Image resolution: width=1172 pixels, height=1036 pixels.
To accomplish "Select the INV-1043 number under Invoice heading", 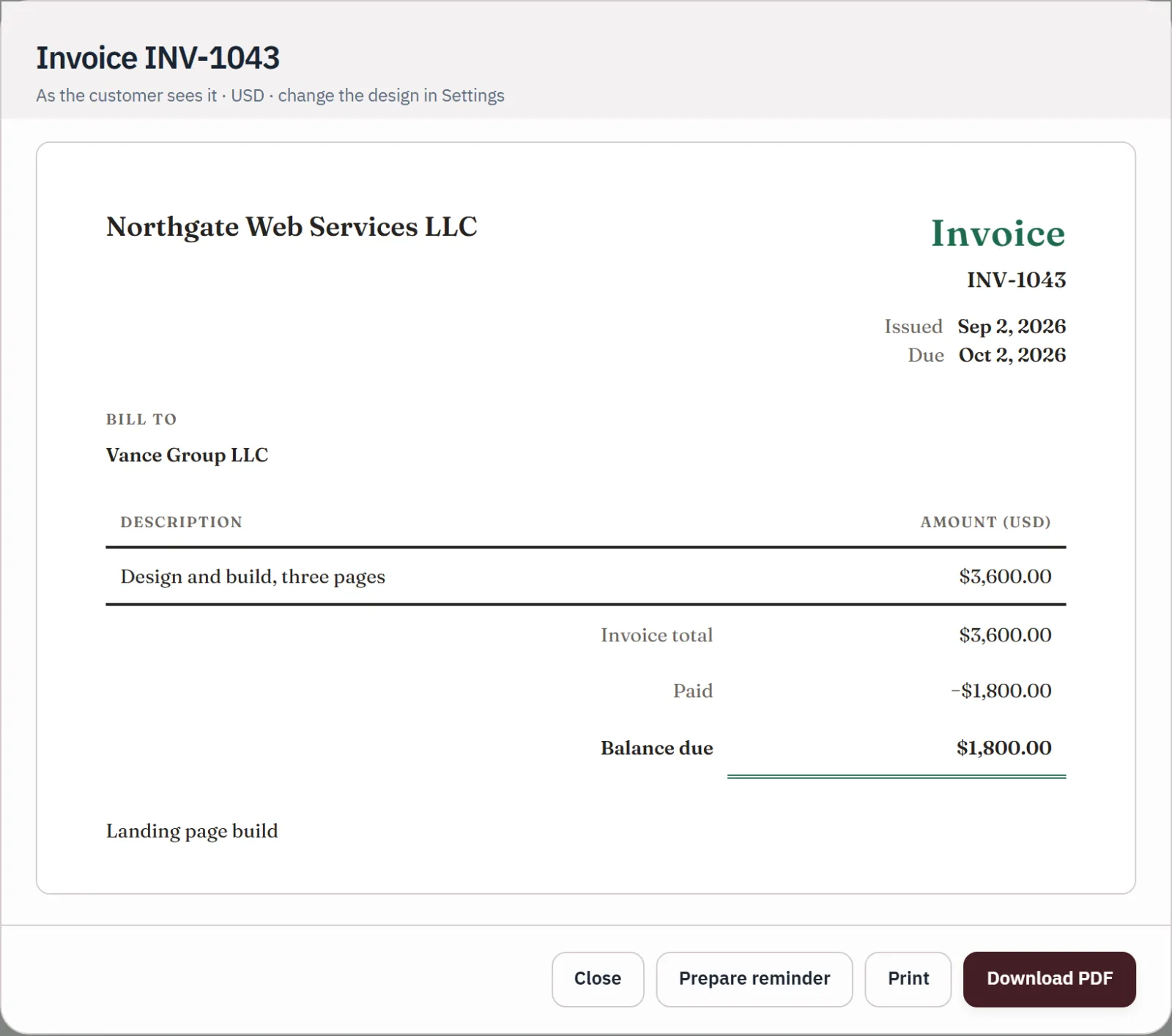I will [x=1016, y=280].
